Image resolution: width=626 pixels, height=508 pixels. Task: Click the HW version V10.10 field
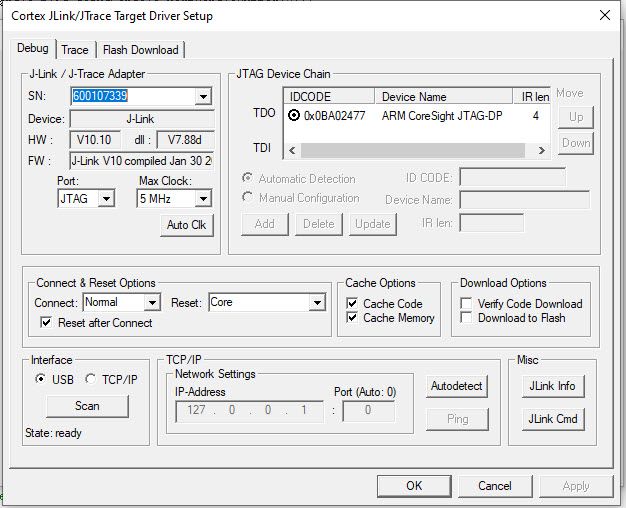(95, 140)
